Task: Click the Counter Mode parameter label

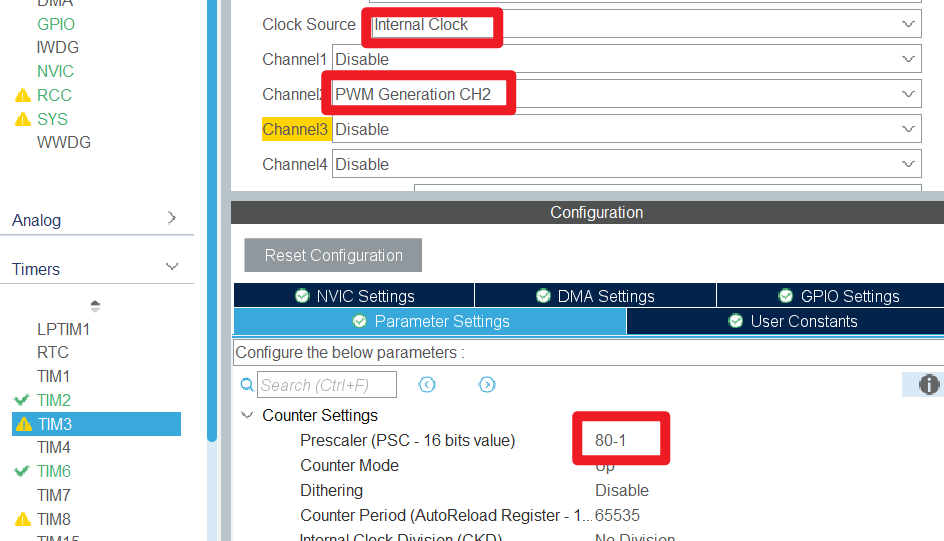Action: coord(349,465)
